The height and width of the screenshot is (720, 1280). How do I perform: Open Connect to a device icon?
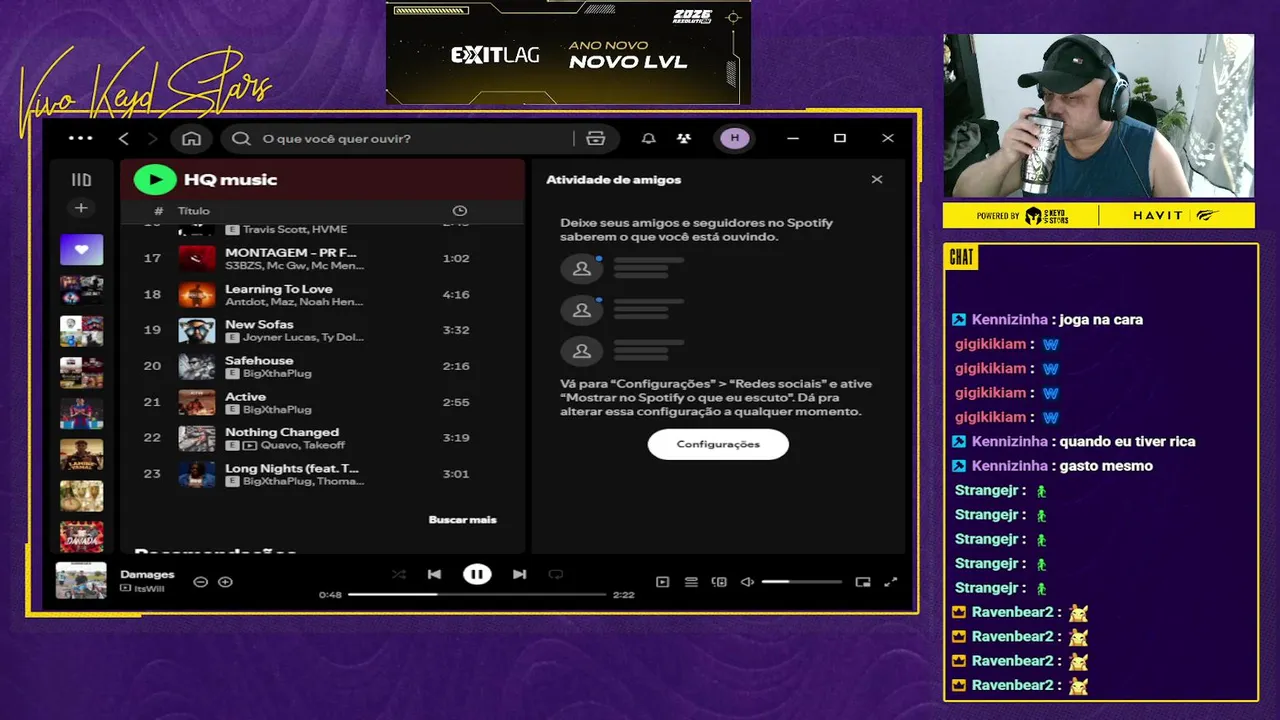719,582
